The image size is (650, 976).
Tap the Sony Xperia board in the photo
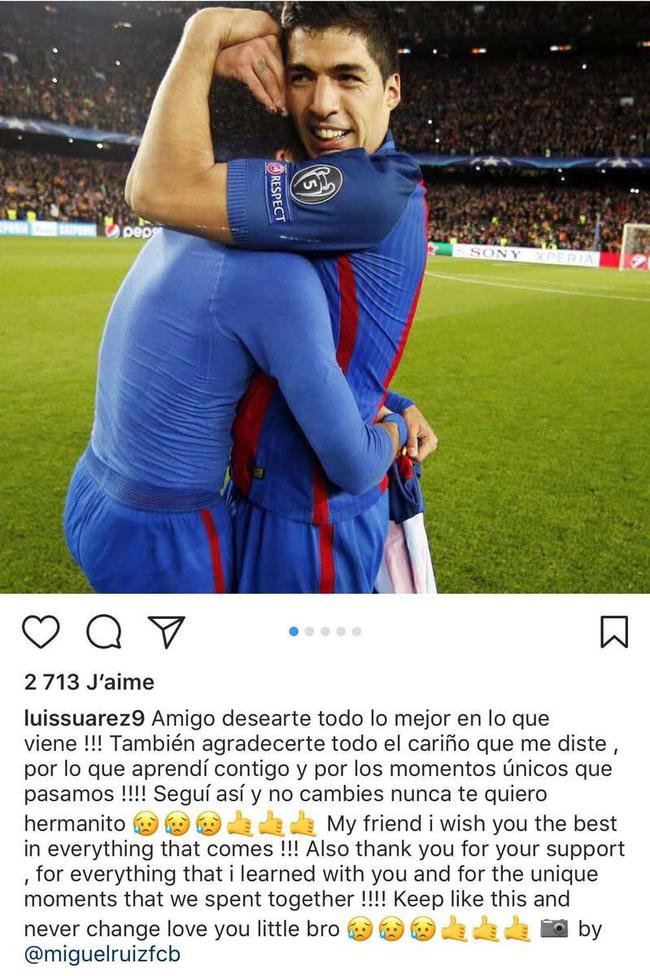click(526, 256)
